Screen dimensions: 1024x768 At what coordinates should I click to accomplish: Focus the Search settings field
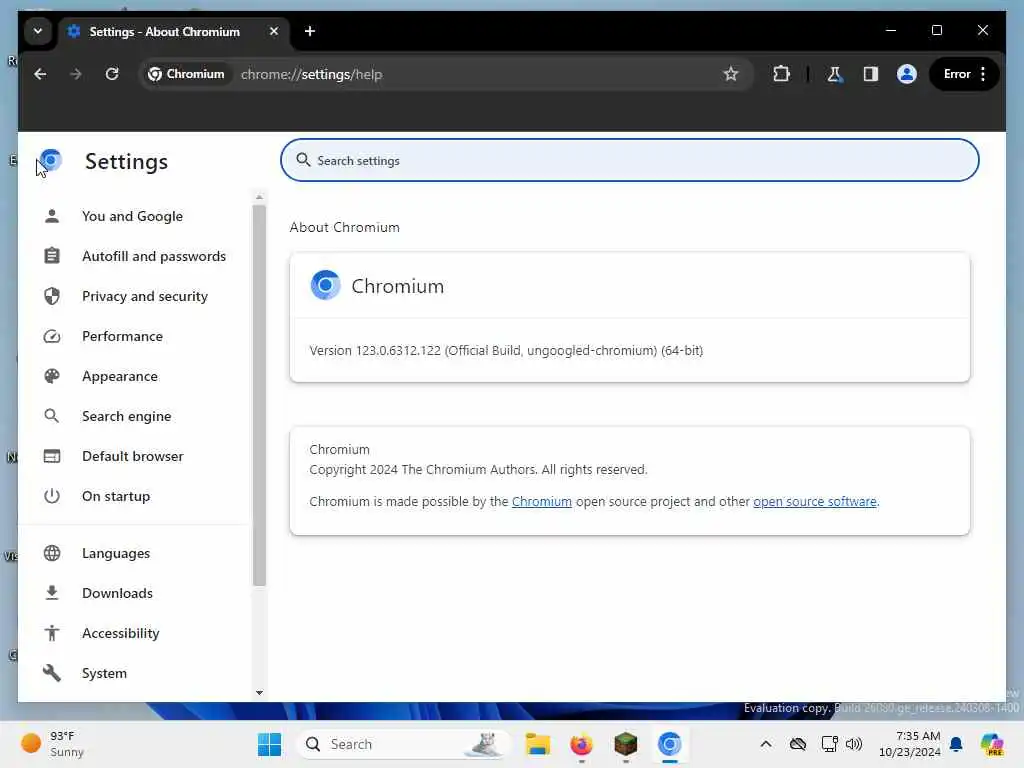click(630, 161)
